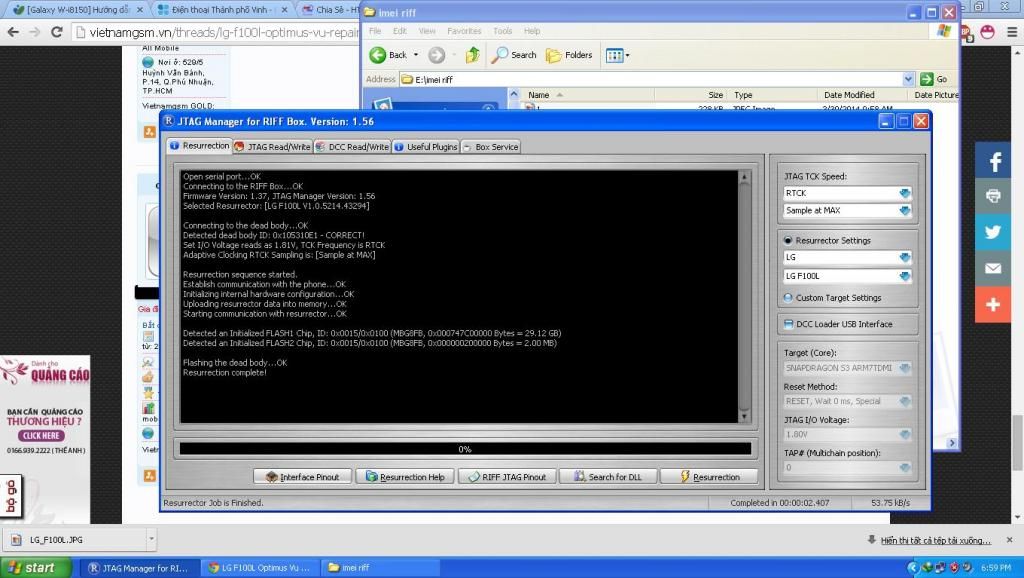Click the Search for DLL button
This screenshot has height=578, width=1024.
(608, 477)
